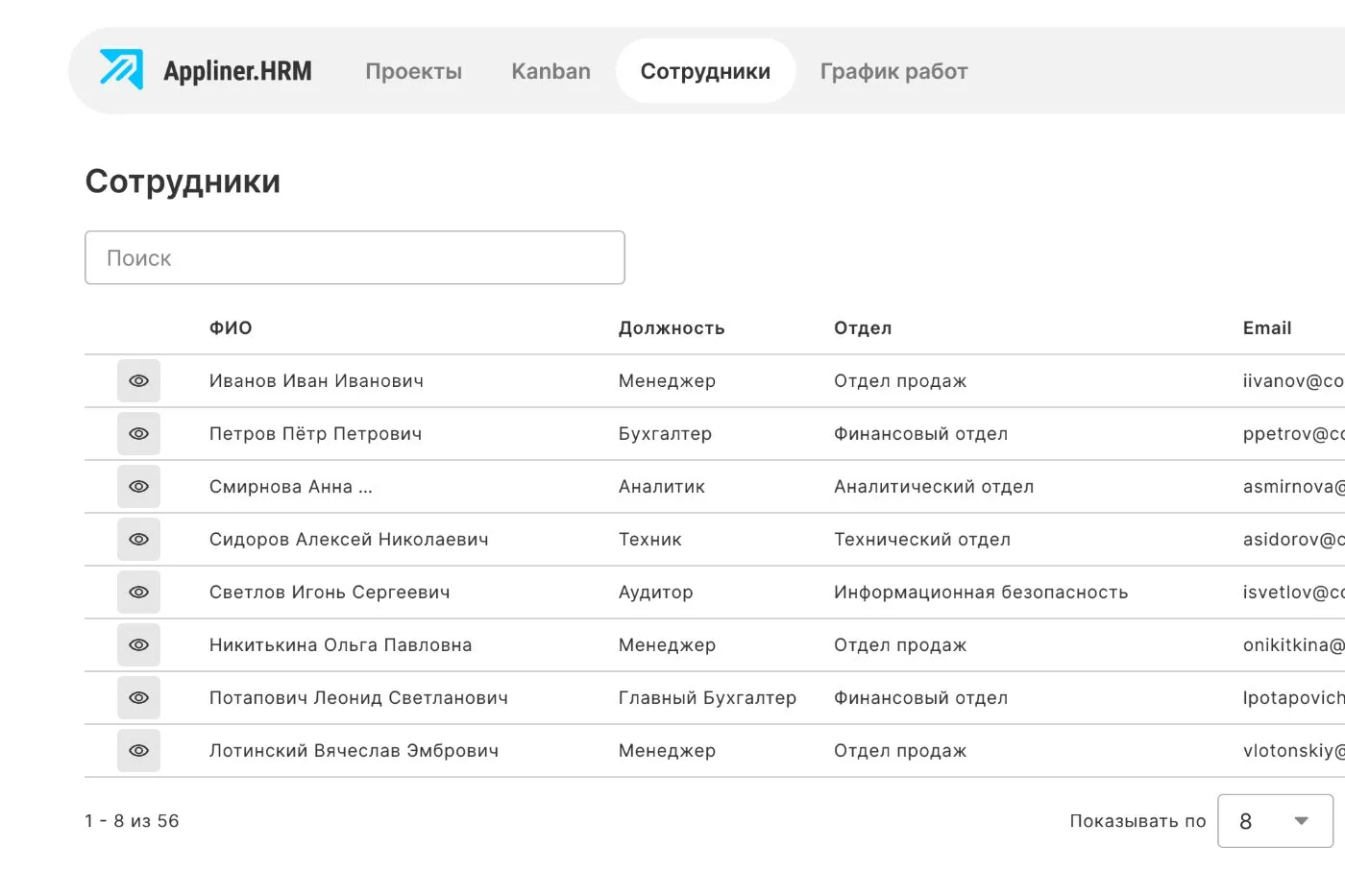Click the name Светлов Игонь Сергеевич
Screen dimensions: 1345x896
pyautogui.click(x=330, y=593)
